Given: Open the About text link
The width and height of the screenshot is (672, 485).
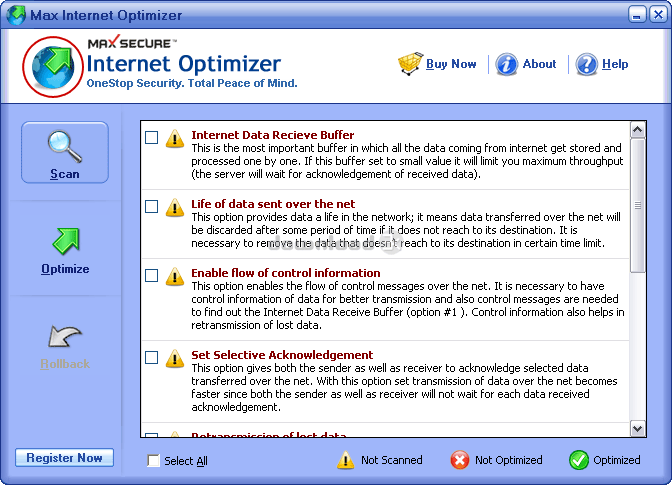Looking at the screenshot, I should point(539,64).
